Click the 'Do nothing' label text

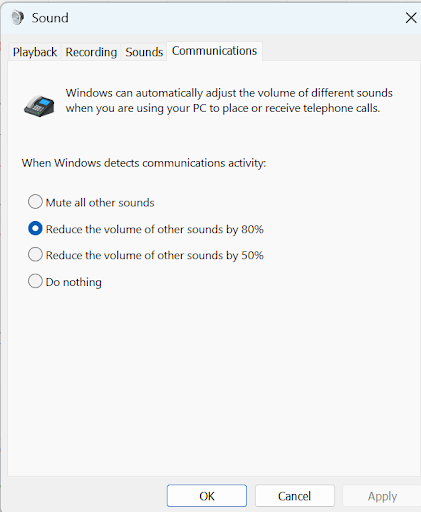point(74,282)
